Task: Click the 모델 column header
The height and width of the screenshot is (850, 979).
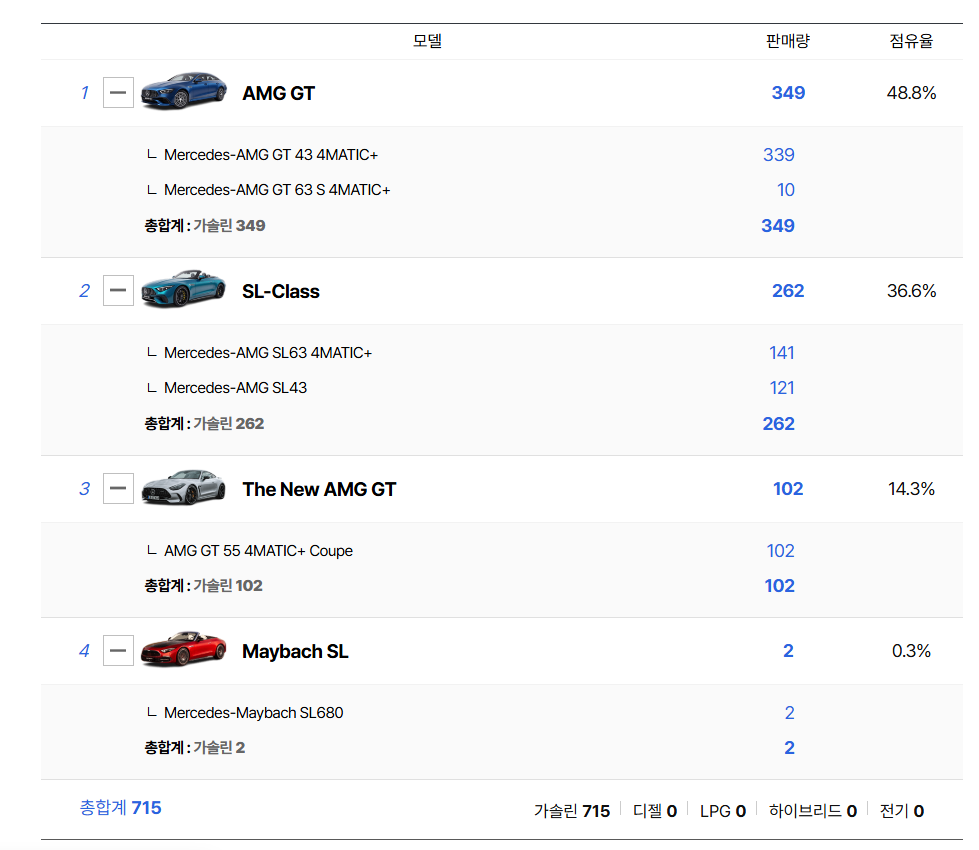Action: tap(428, 41)
